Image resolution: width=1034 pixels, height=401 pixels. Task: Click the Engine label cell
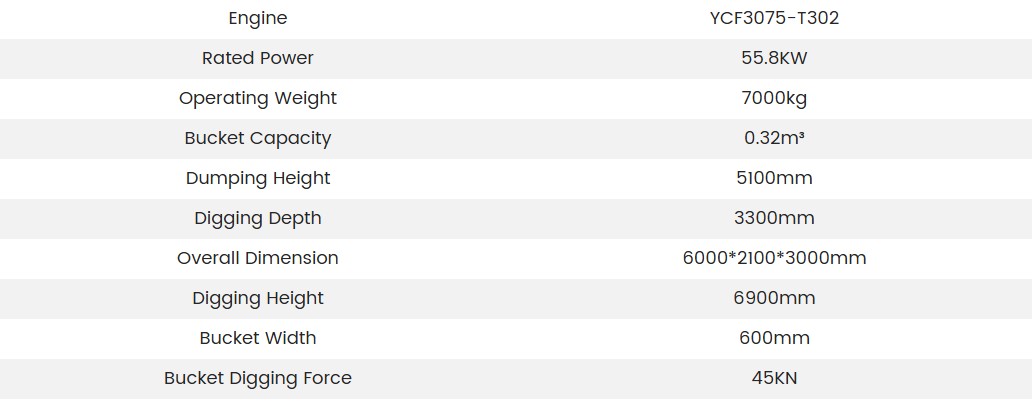coord(258,18)
